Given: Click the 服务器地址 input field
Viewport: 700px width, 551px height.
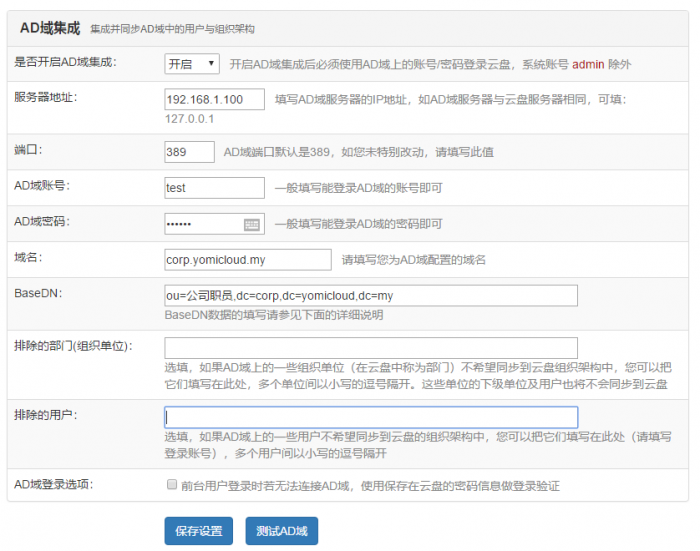Looking at the screenshot, I should pyautogui.click(x=214, y=99).
